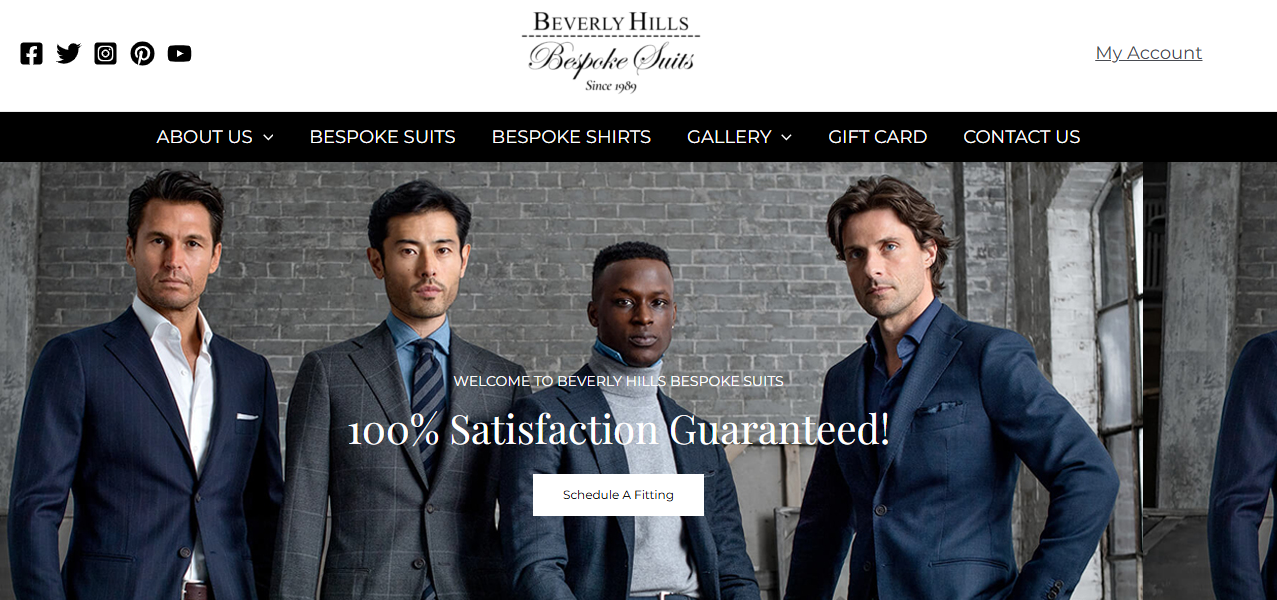Expand the About Us dropdown chevron
Screen dimensions: 1277x600
pyautogui.click(x=268, y=137)
